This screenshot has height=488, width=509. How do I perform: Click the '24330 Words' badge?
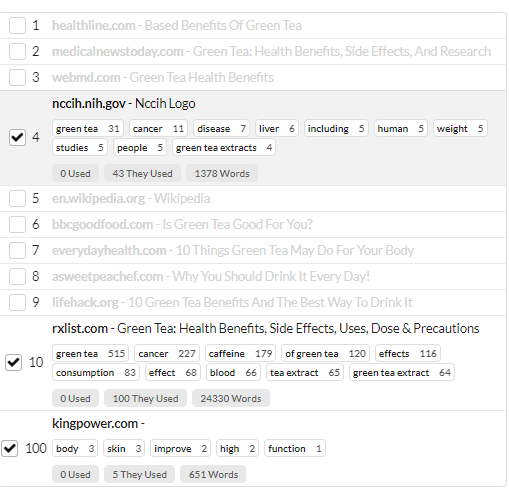click(231, 399)
